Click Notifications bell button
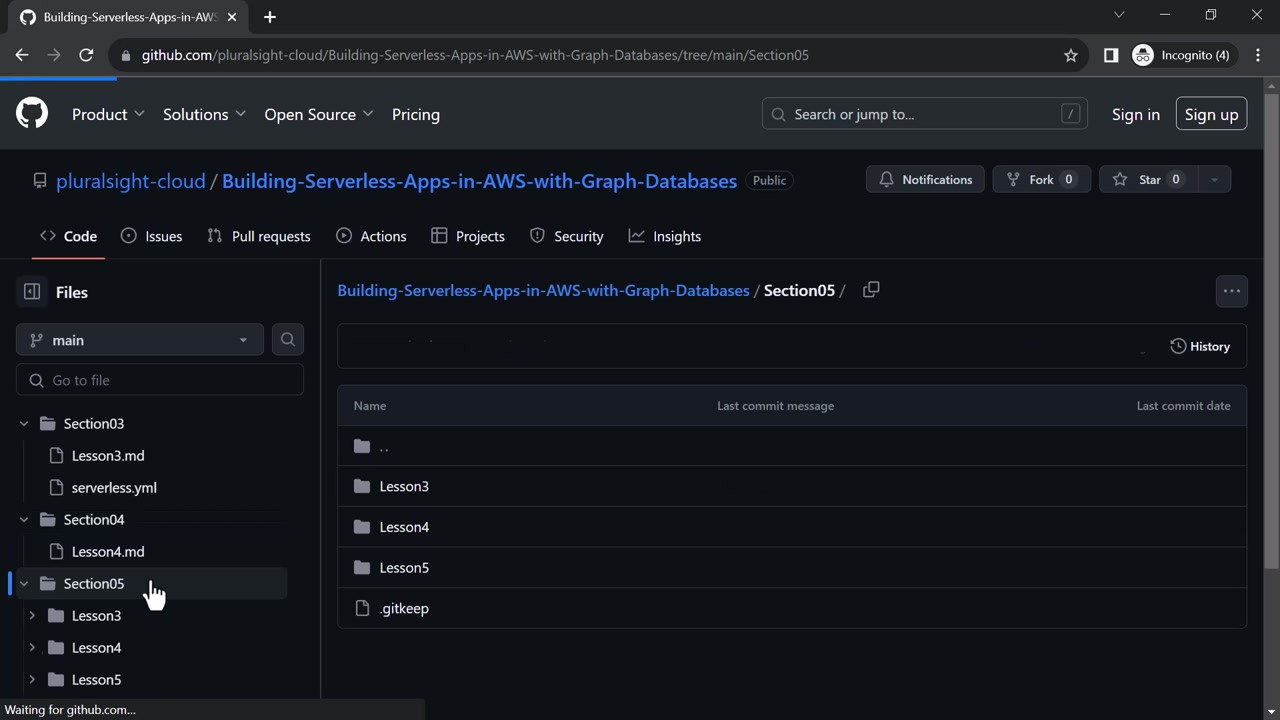Screen dimensions: 1280x720 pos(925,180)
